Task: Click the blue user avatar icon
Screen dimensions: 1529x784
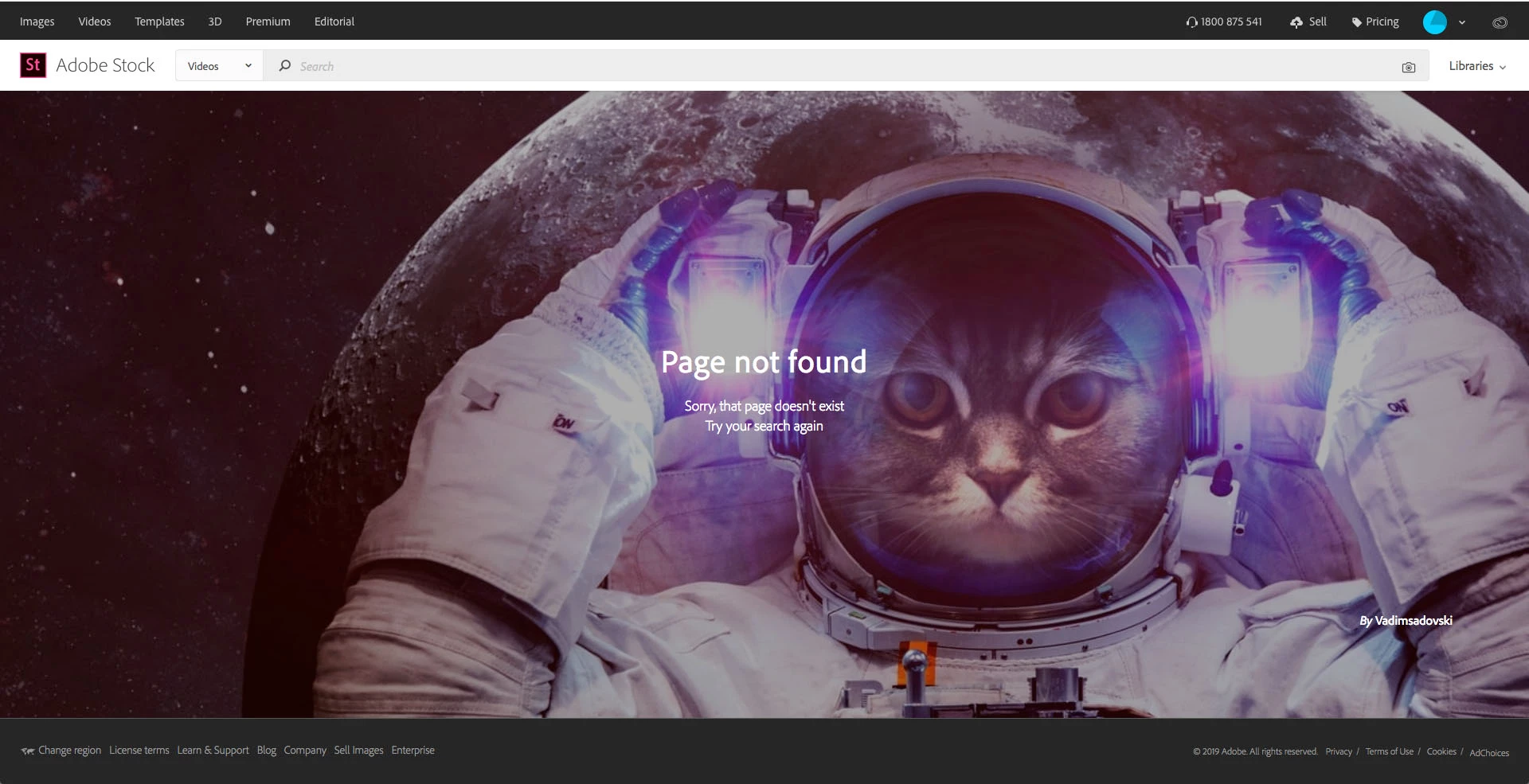Action: coord(1434,22)
